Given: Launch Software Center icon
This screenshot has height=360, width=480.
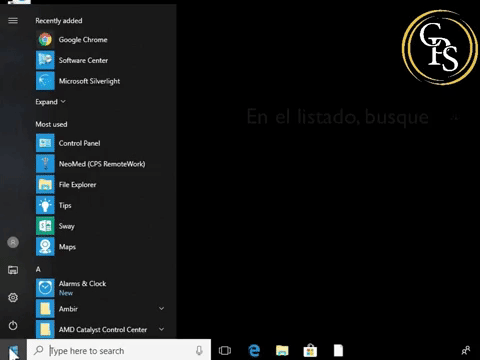Looking at the screenshot, I should (x=45, y=60).
